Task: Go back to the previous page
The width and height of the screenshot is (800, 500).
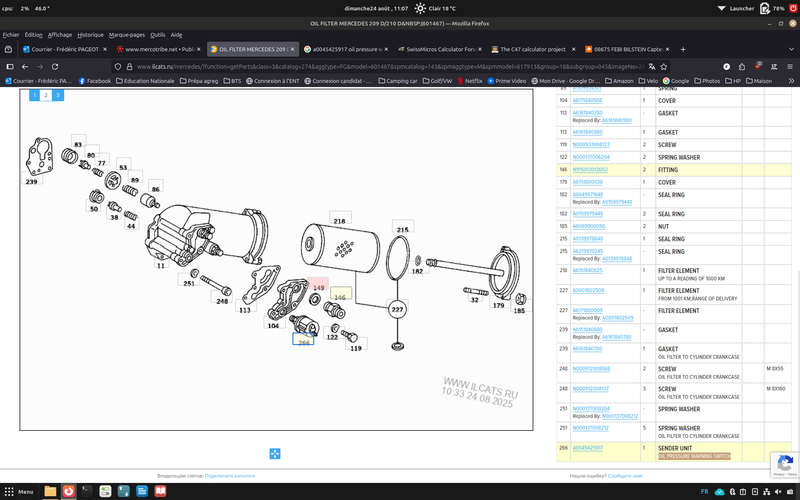Action: point(24,66)
